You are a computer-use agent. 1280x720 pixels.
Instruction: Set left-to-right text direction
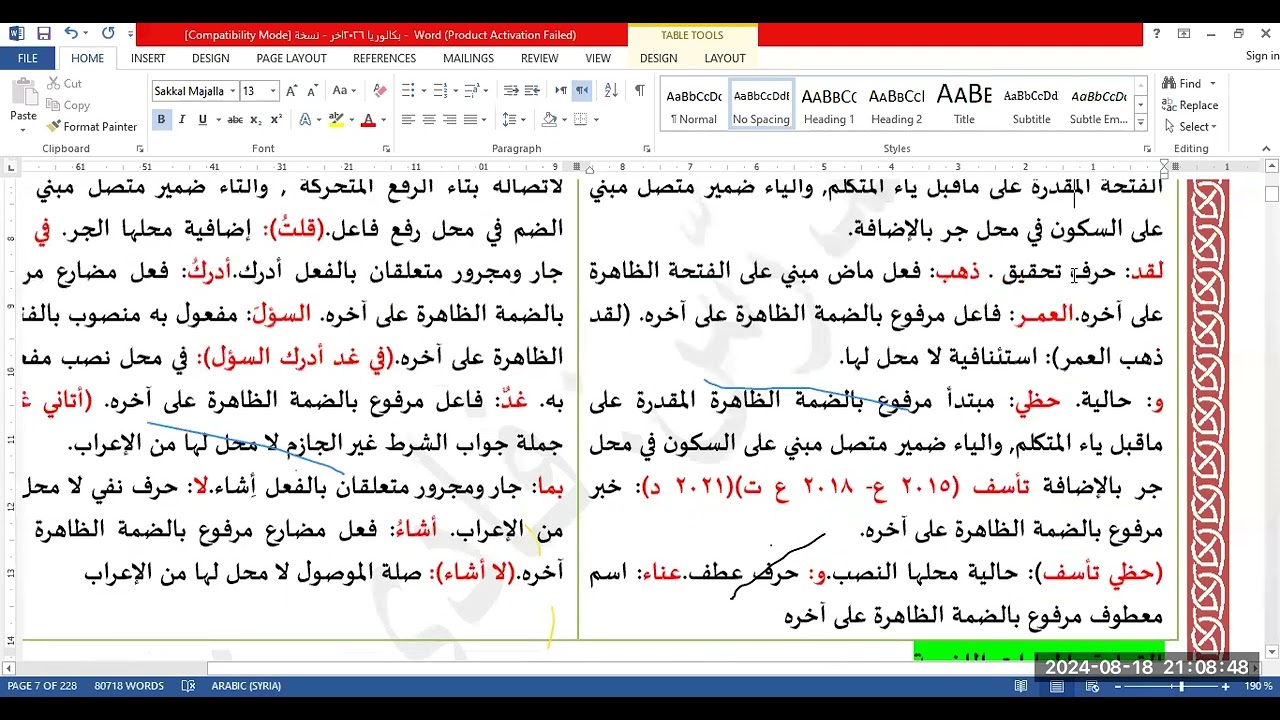(561, 91)
